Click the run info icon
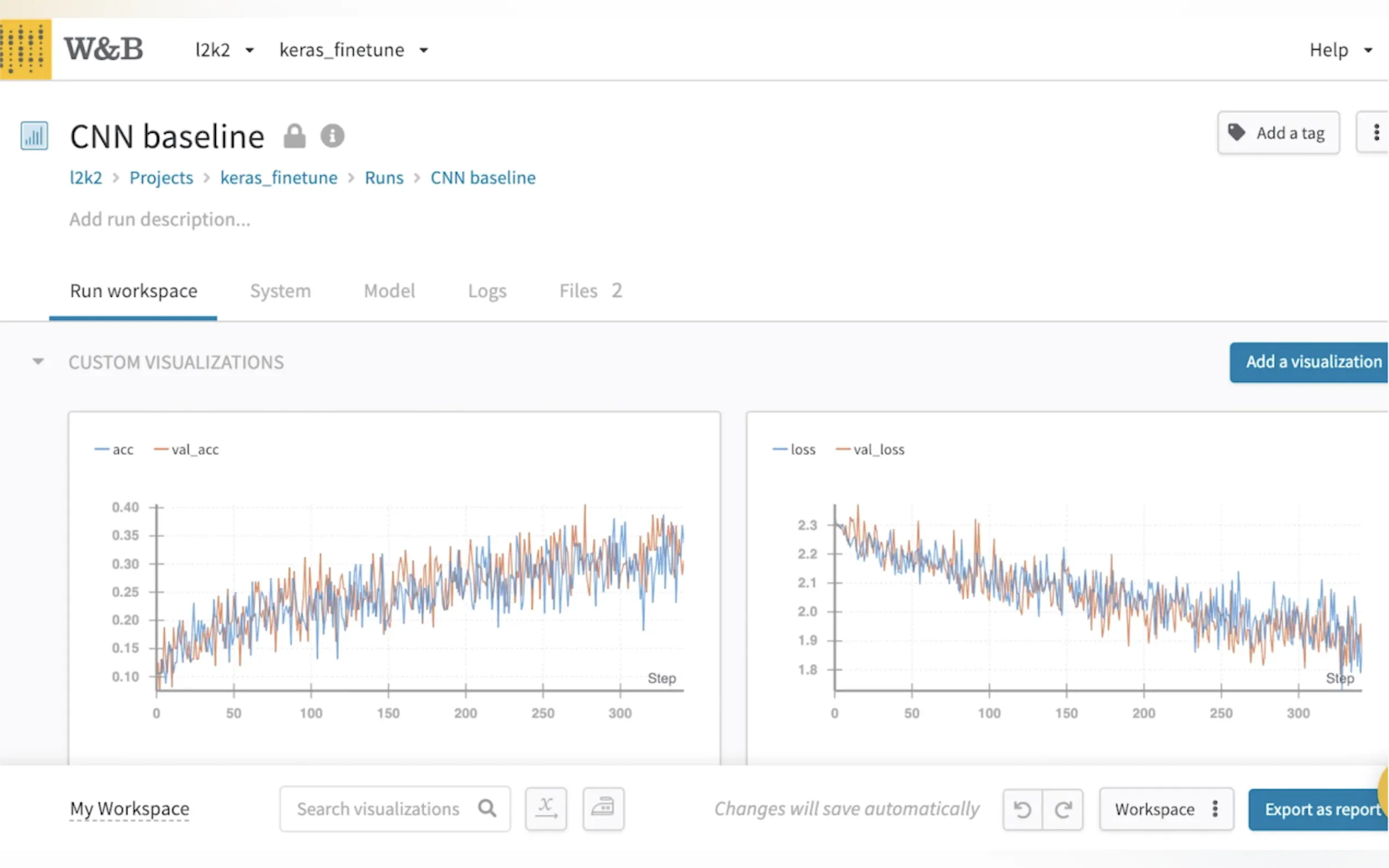The image size is (1389, 868). click(x=332, y=137)
